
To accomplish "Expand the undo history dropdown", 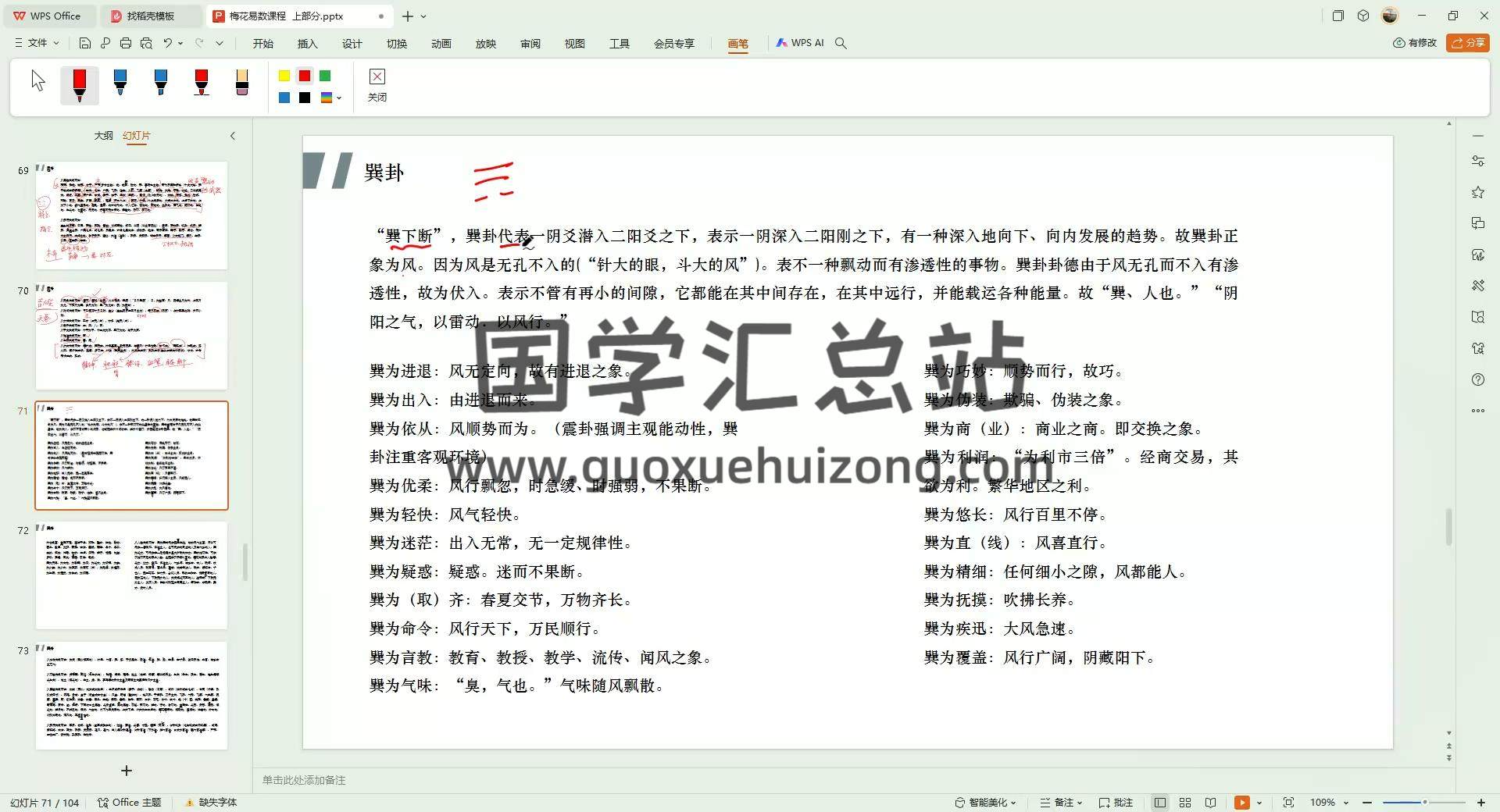I will [x=180, y=44].
